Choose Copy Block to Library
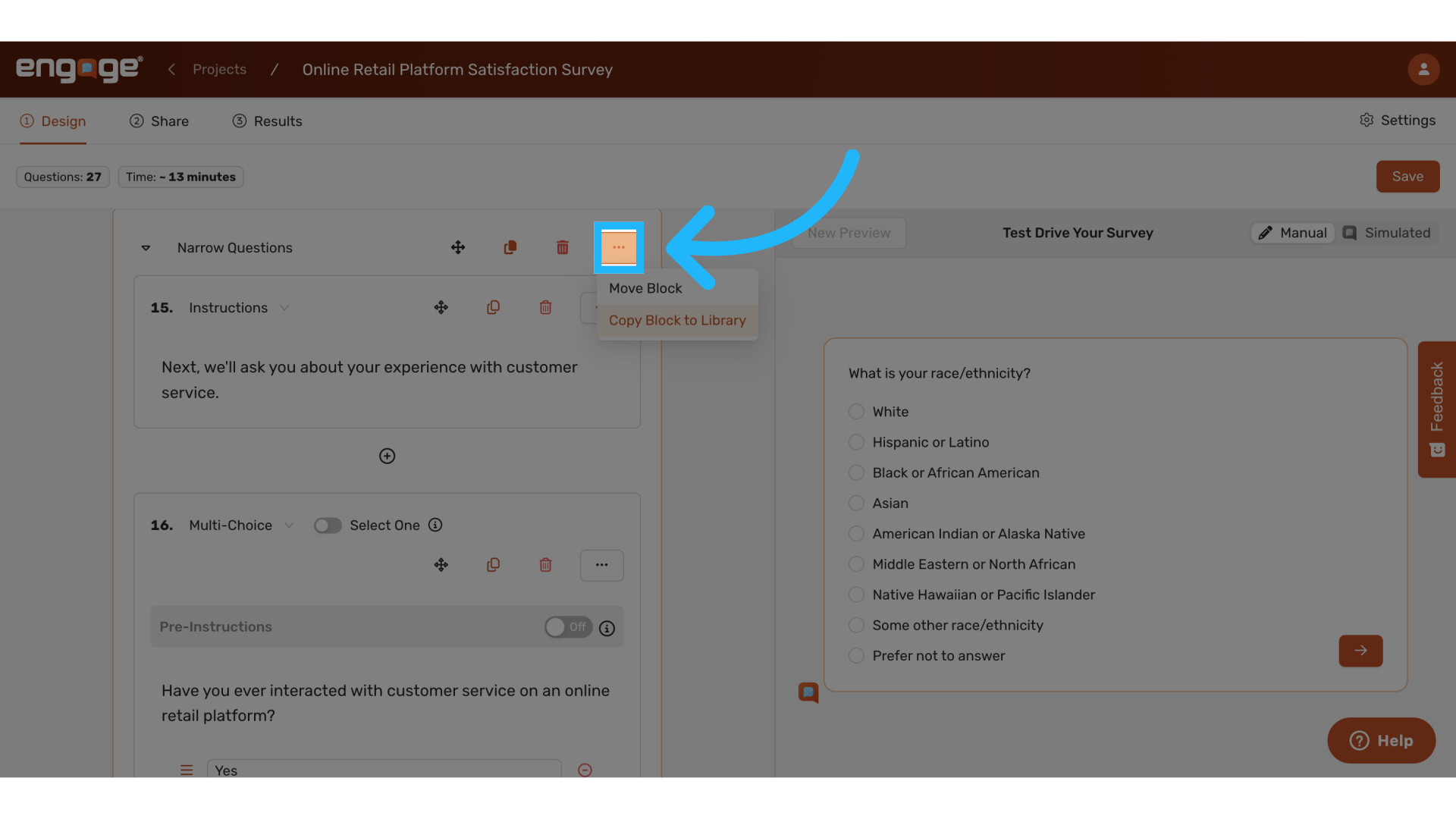1456x819 pixels. click(x=677, y=320)
